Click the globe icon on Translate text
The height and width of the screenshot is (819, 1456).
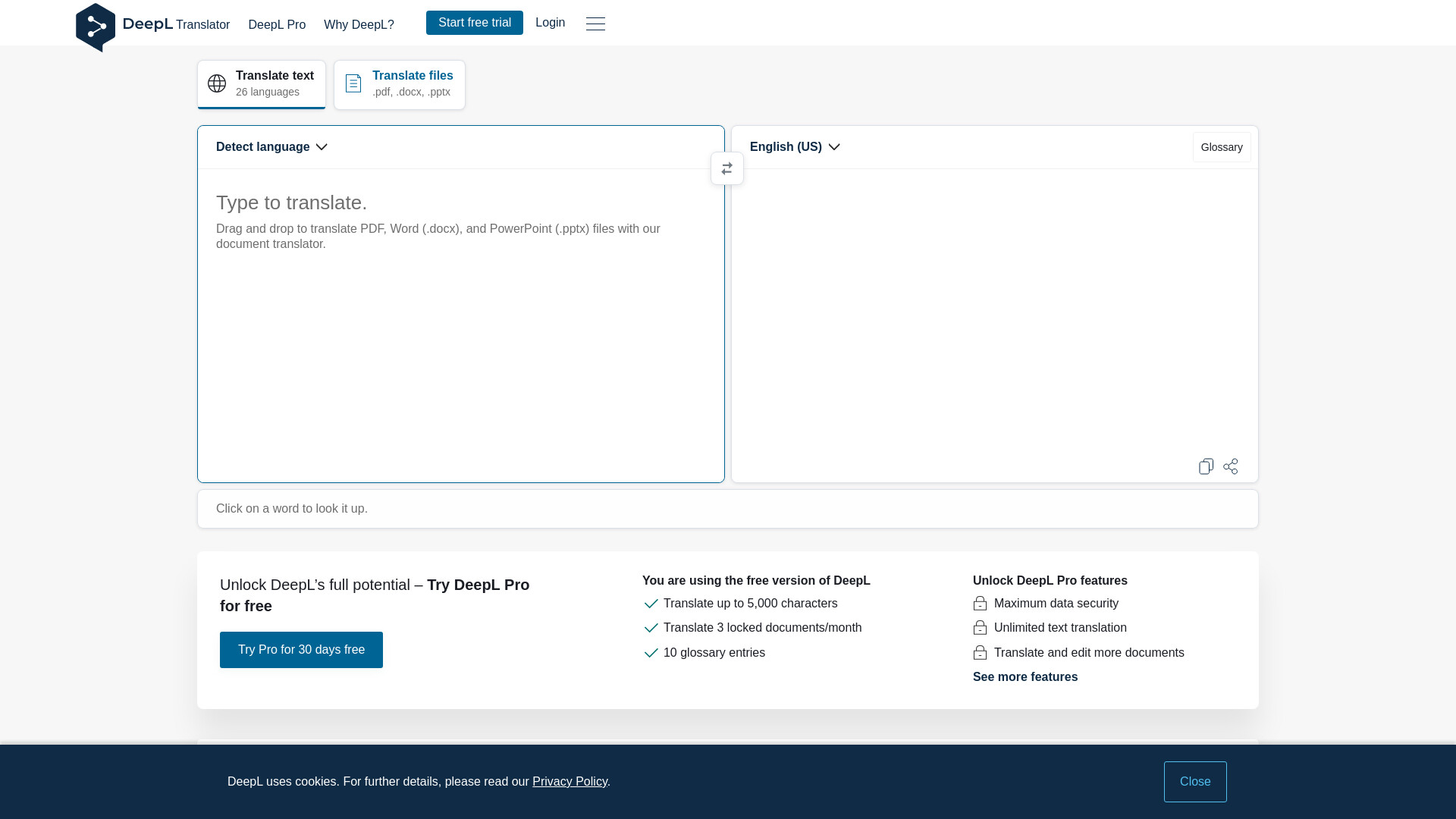(217, 83)
